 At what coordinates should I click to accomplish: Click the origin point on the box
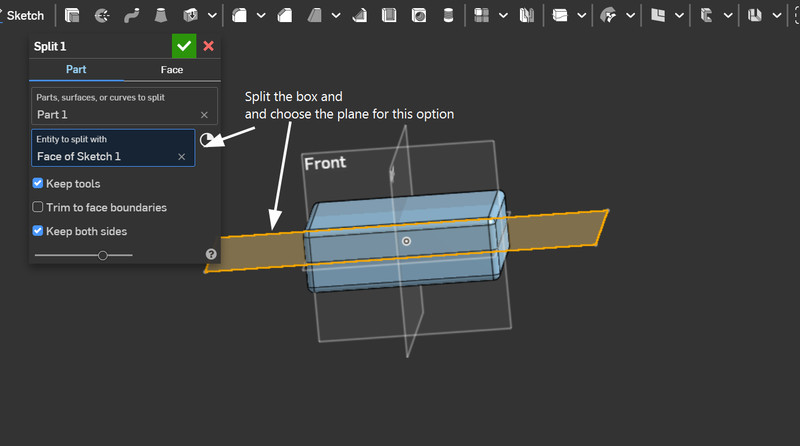(406, 241)
